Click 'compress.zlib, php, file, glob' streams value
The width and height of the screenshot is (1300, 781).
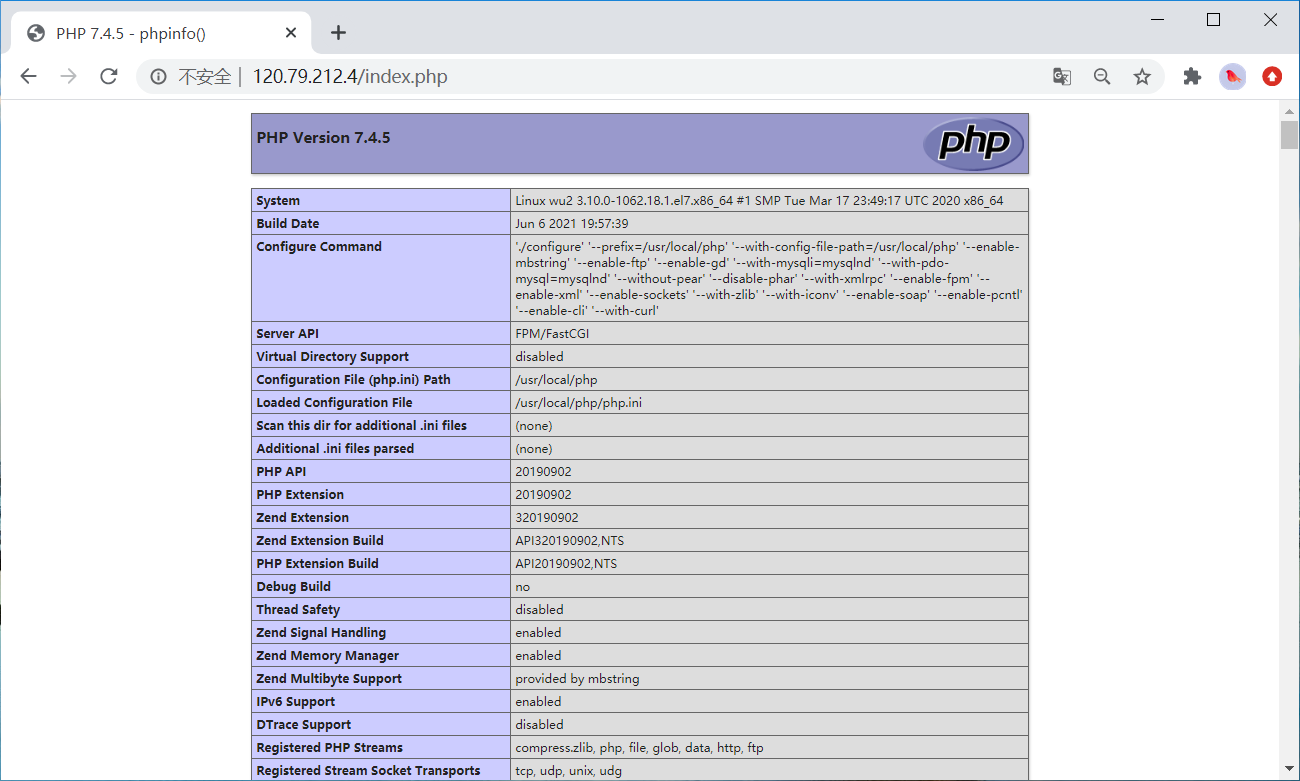tap(639, 748)
